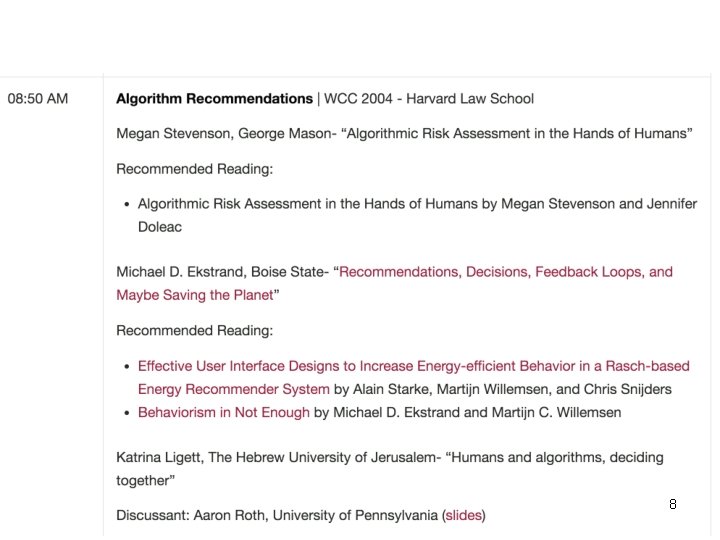The width and height of the screenshot is (720, 540).
Task: Click the 08:50 AM time cell
Action: pos(38,99)
